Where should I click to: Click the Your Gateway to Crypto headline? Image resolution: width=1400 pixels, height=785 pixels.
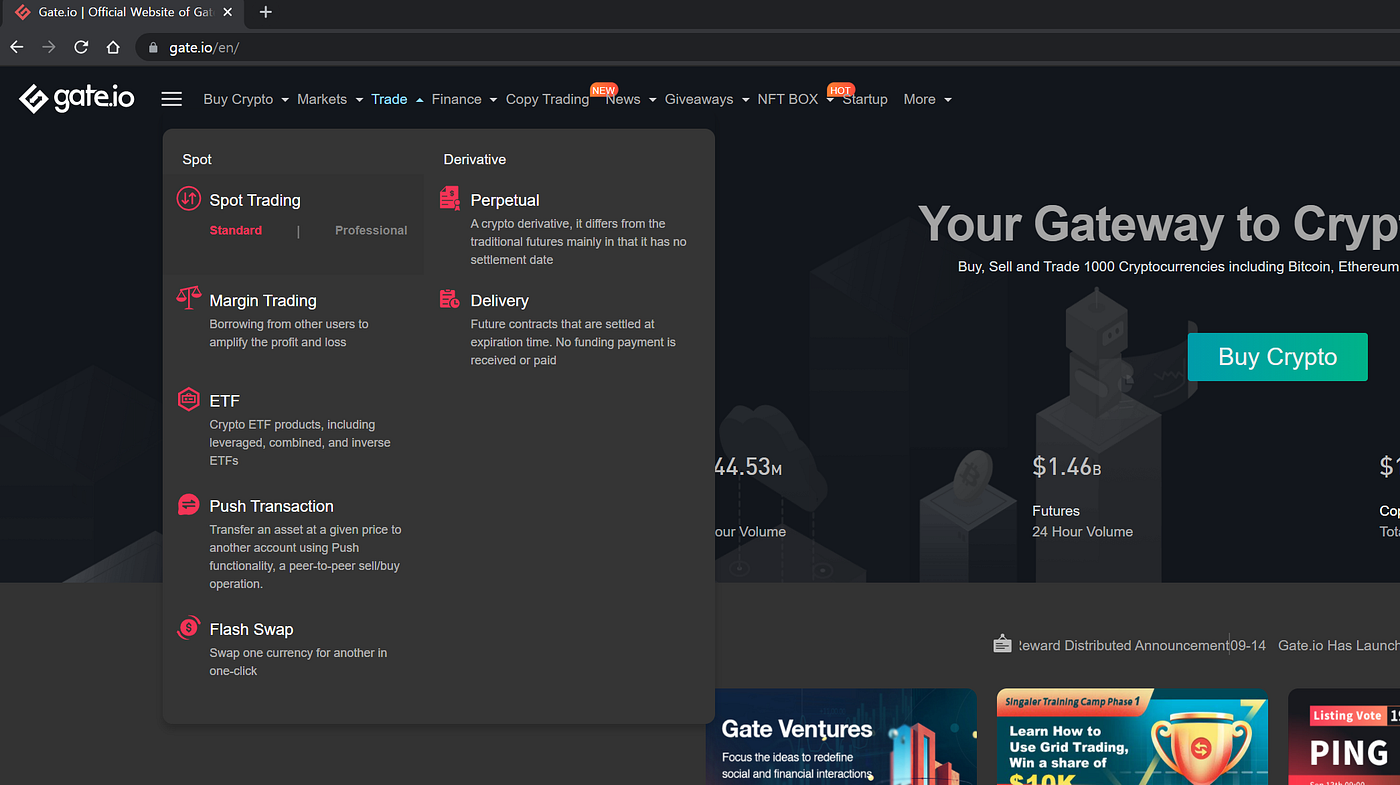[x=1159, y=223]
